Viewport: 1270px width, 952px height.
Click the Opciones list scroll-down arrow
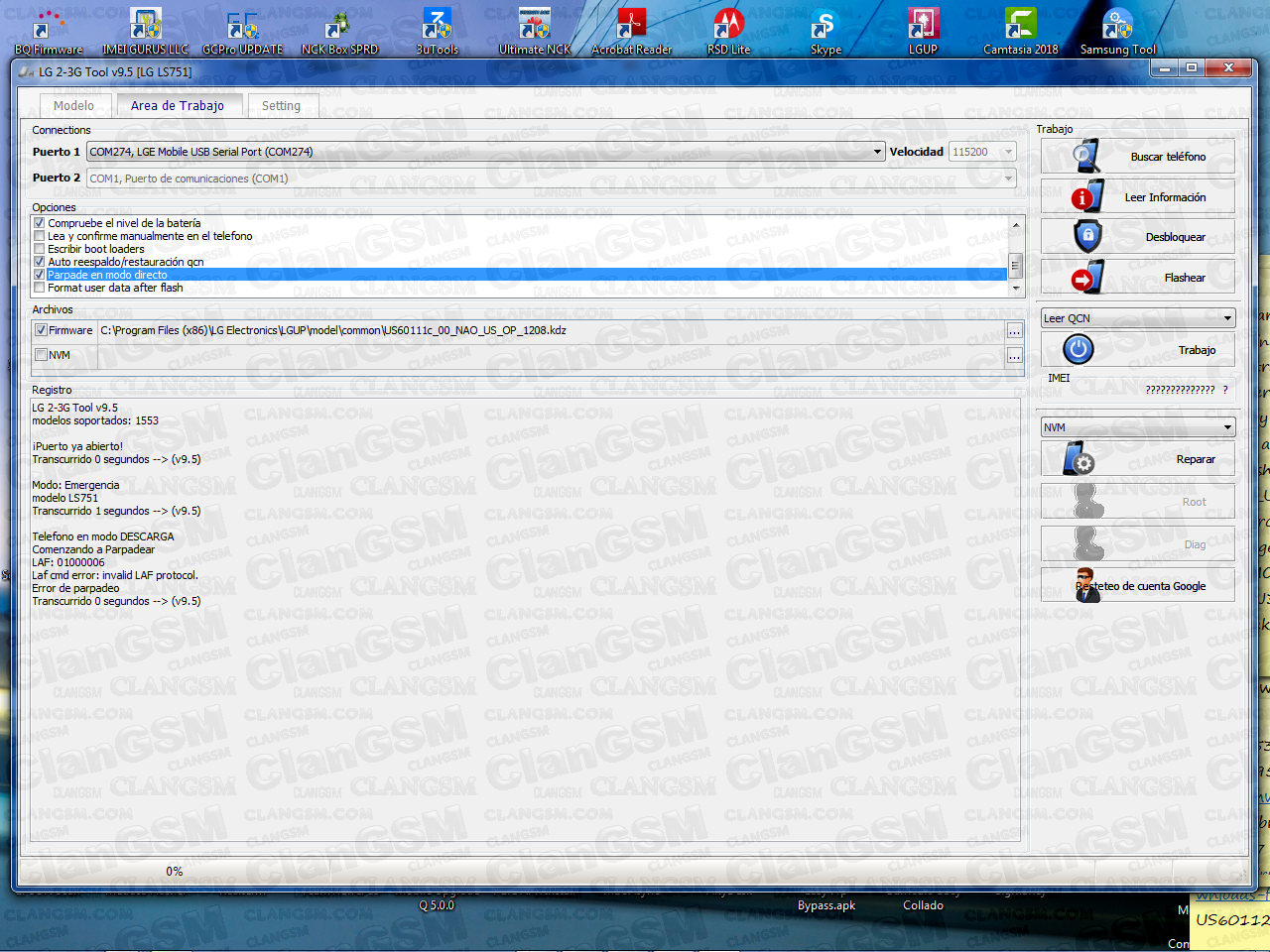(x=1015, y=288)
